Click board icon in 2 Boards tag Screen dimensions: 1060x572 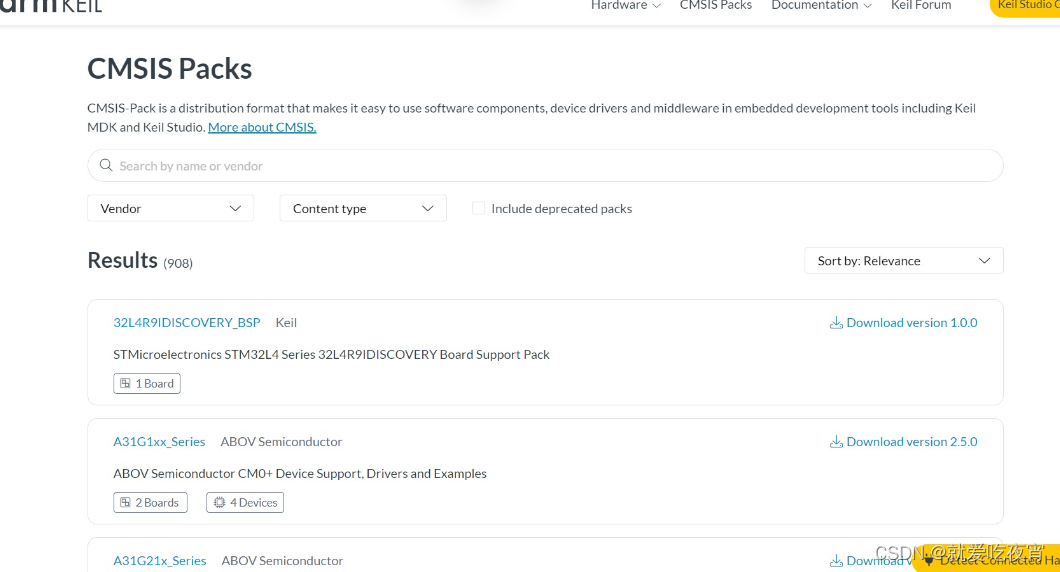[125, 502]
